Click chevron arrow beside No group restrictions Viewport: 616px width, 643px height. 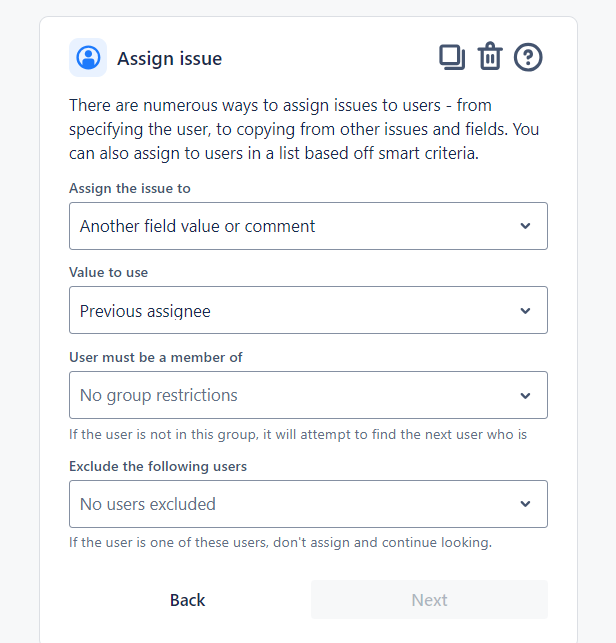pyautogui.click(x=526, y=395)
